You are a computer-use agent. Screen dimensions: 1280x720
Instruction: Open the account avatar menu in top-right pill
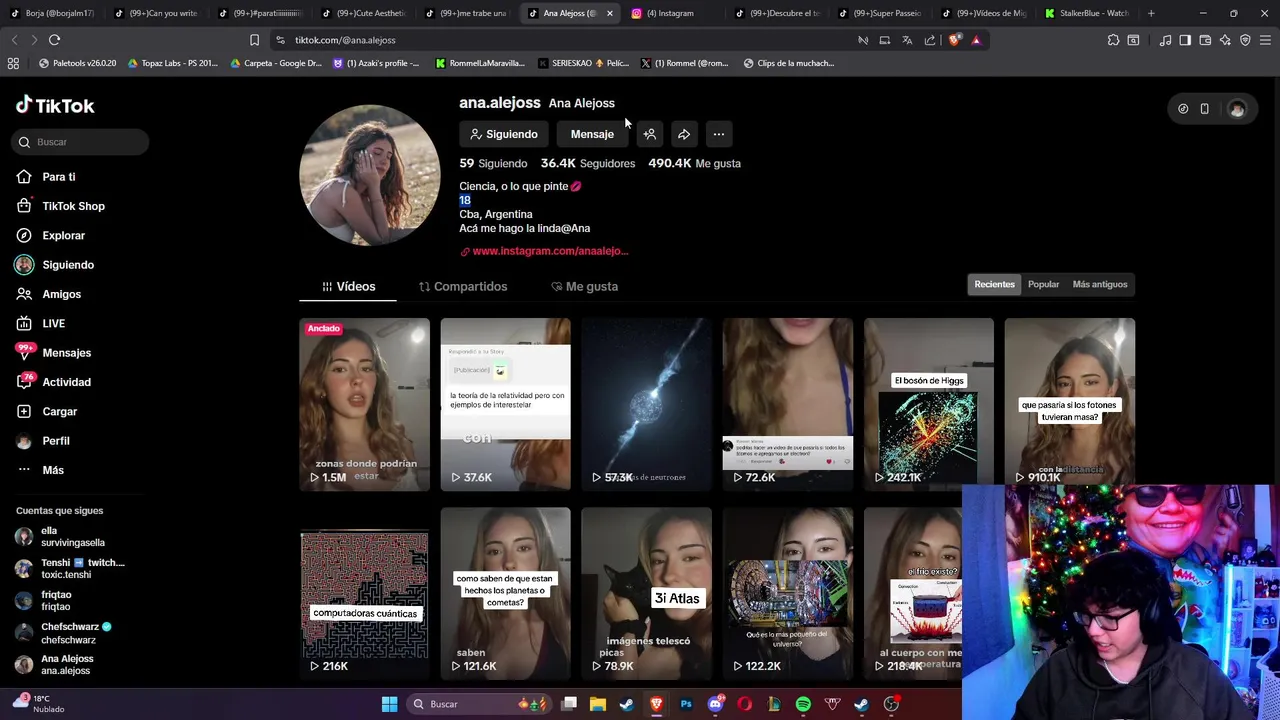(x=1237, y=109)
